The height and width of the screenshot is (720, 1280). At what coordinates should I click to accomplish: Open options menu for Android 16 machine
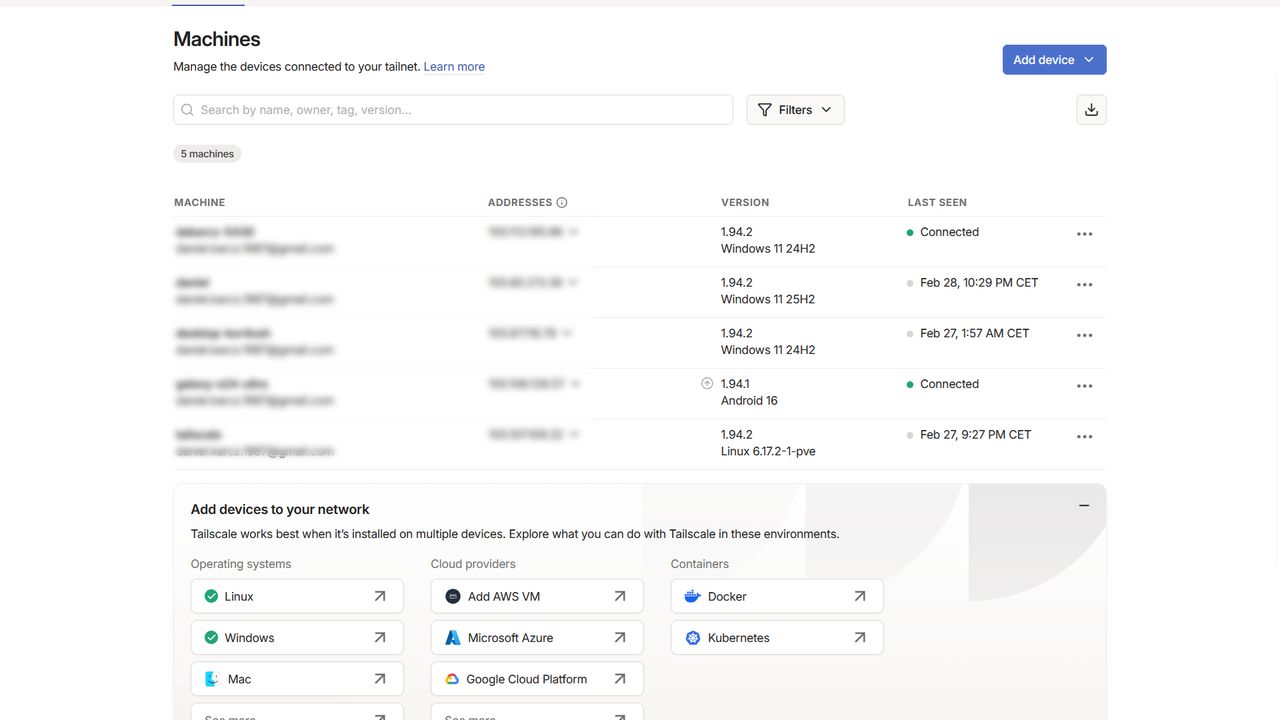pyautogui.click(x=1084, y=386)
